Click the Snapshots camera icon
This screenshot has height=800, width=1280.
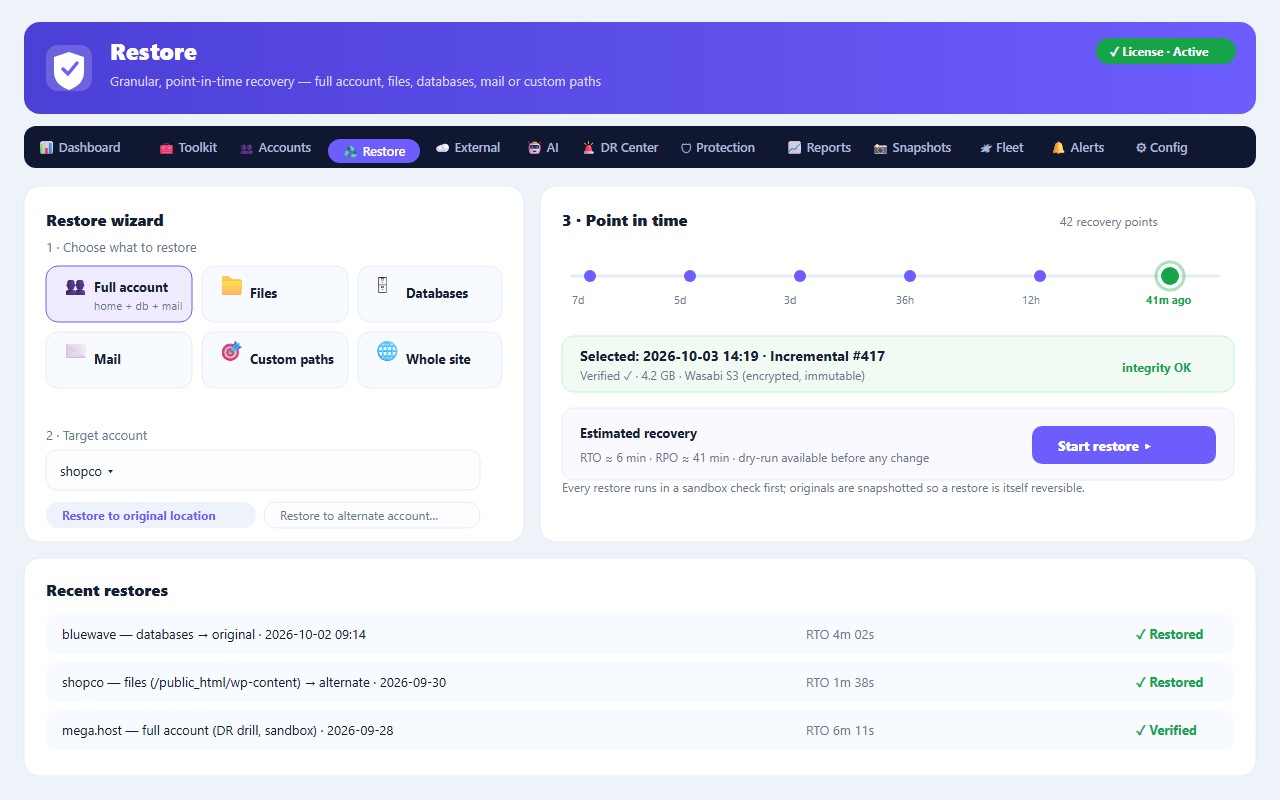tap(880, 148)
